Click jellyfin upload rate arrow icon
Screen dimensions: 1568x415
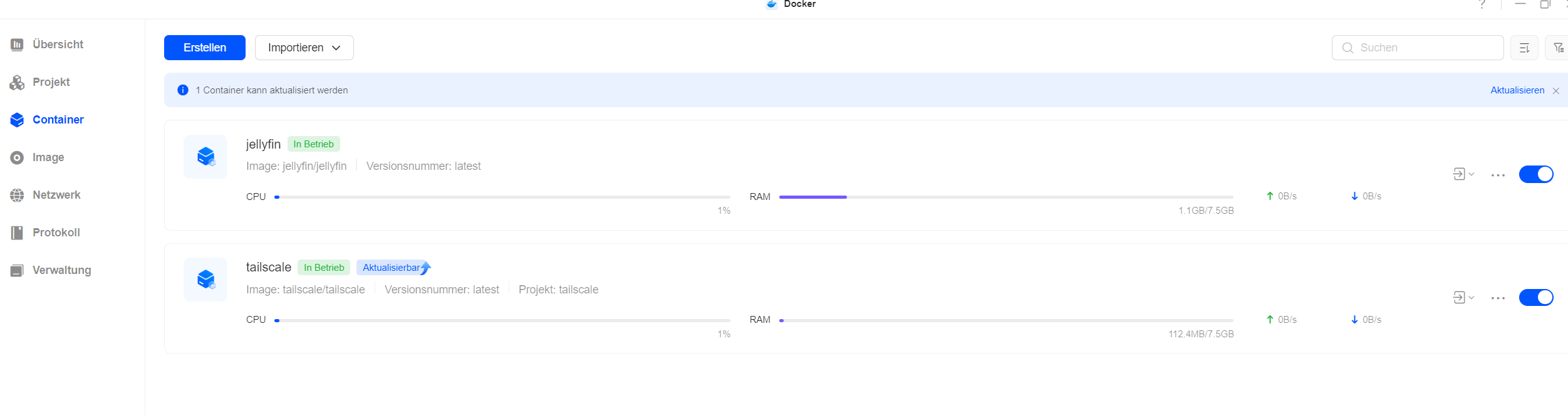[1270, 196]
